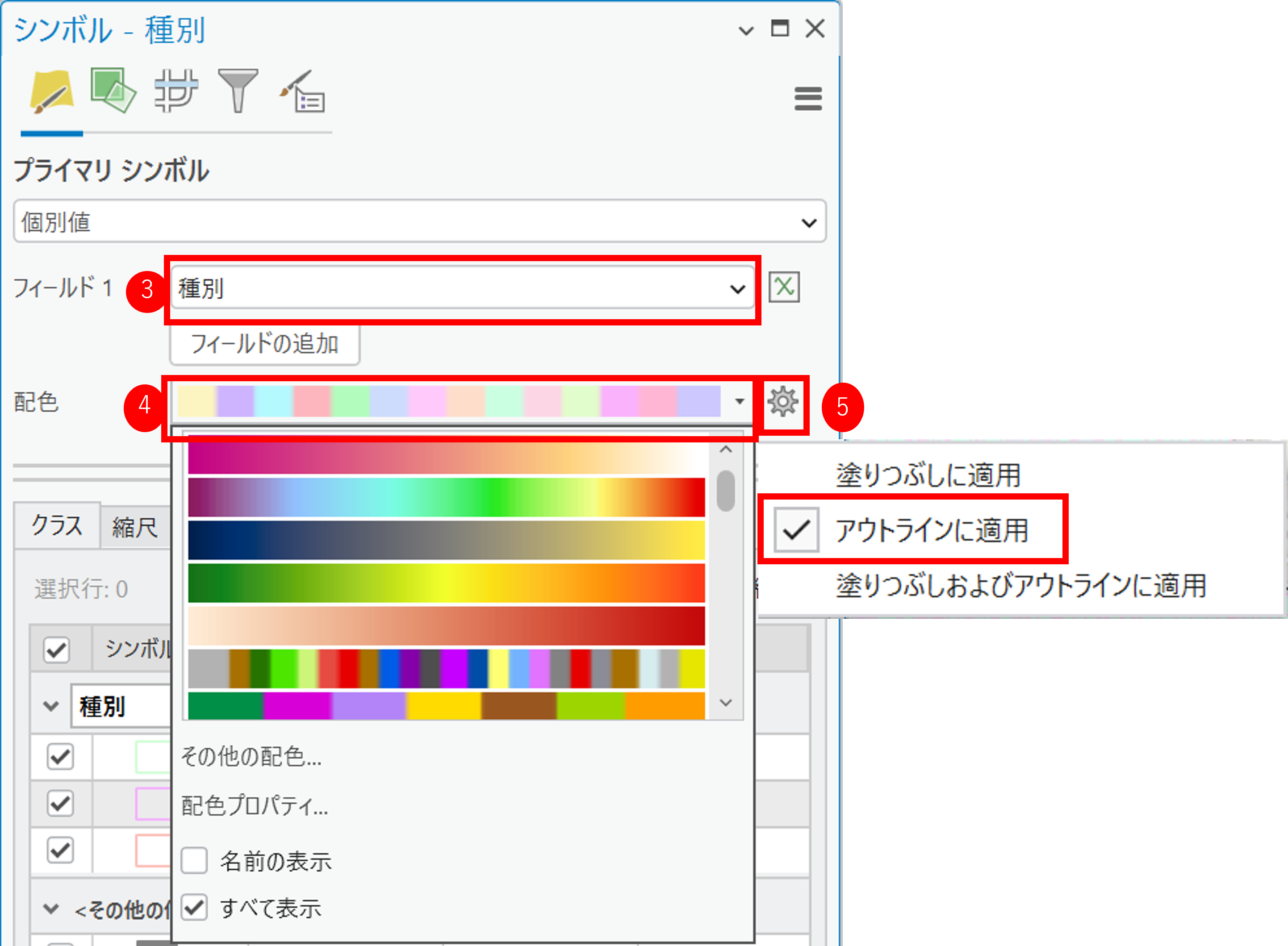Enable the 名前の表示 checkbox
The height and width of the screenshot is (946, 1288).
click(x=194, y=861)
